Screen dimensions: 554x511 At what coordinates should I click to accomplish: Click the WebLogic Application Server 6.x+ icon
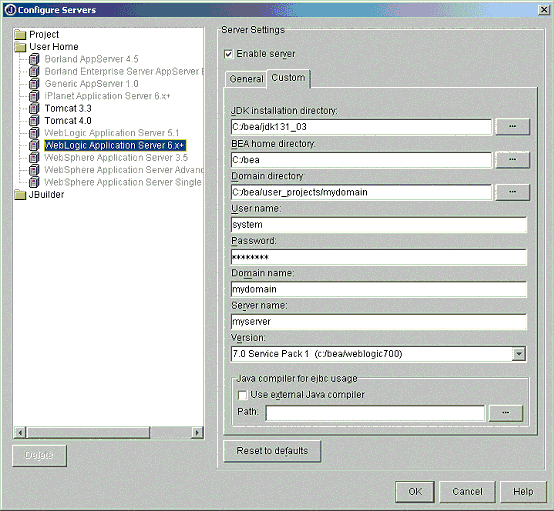tap(34, 145)
